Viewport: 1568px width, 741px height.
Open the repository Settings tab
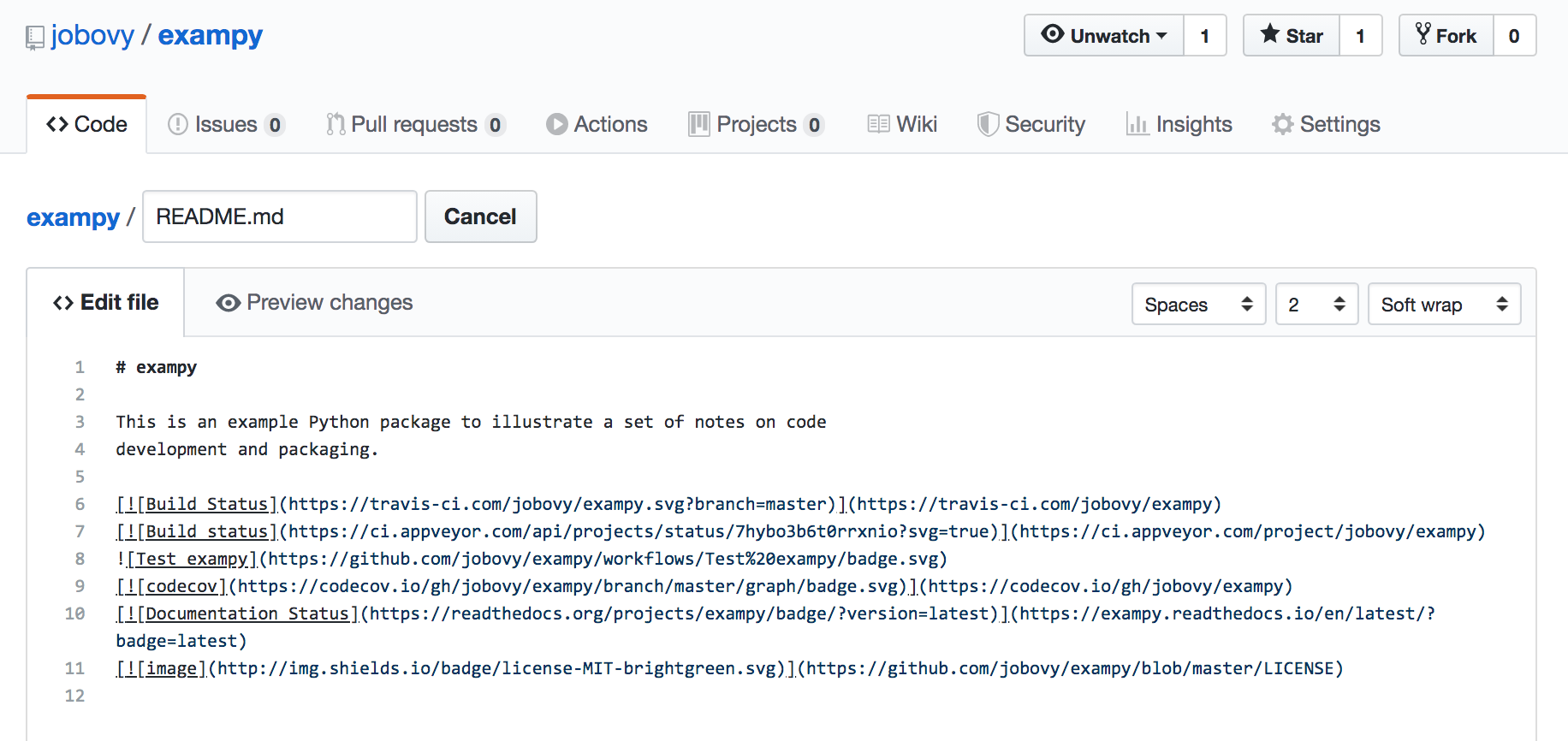pyautogui.click(x=1327, y=125)
